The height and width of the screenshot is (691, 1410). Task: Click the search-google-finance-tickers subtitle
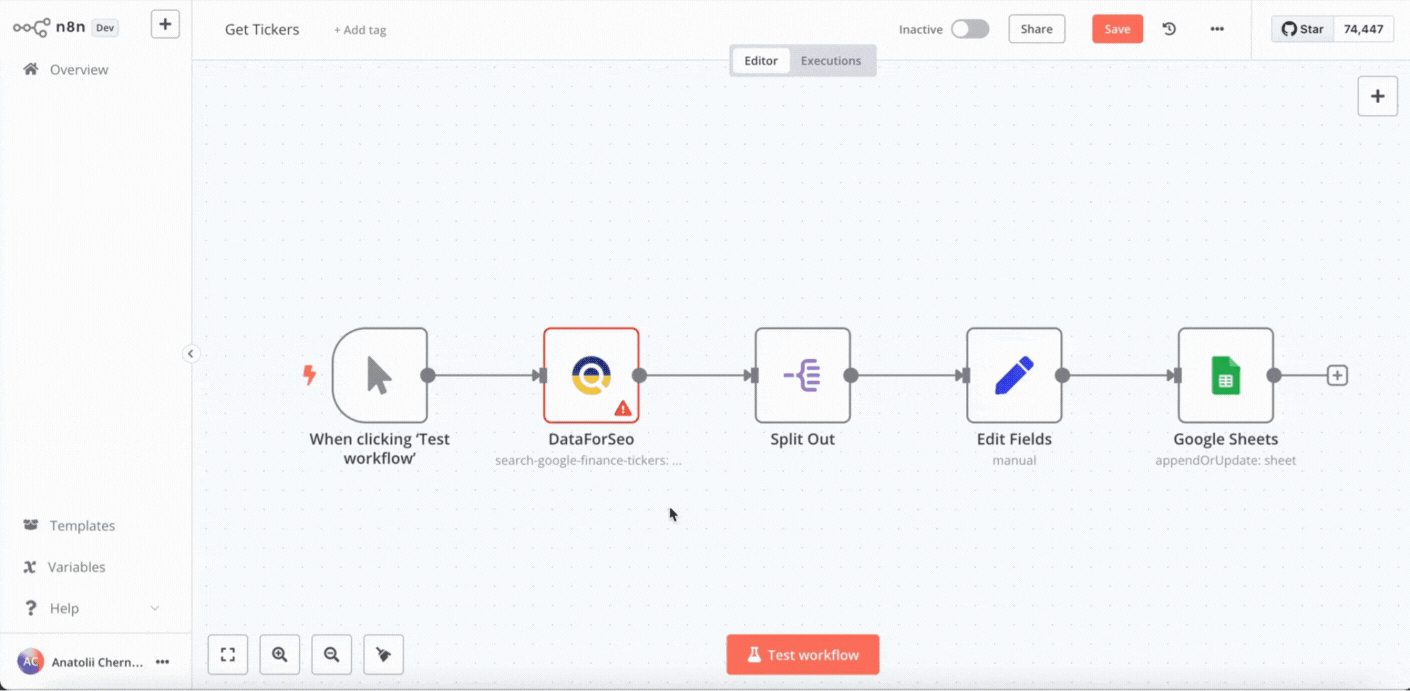pos(589,461)
